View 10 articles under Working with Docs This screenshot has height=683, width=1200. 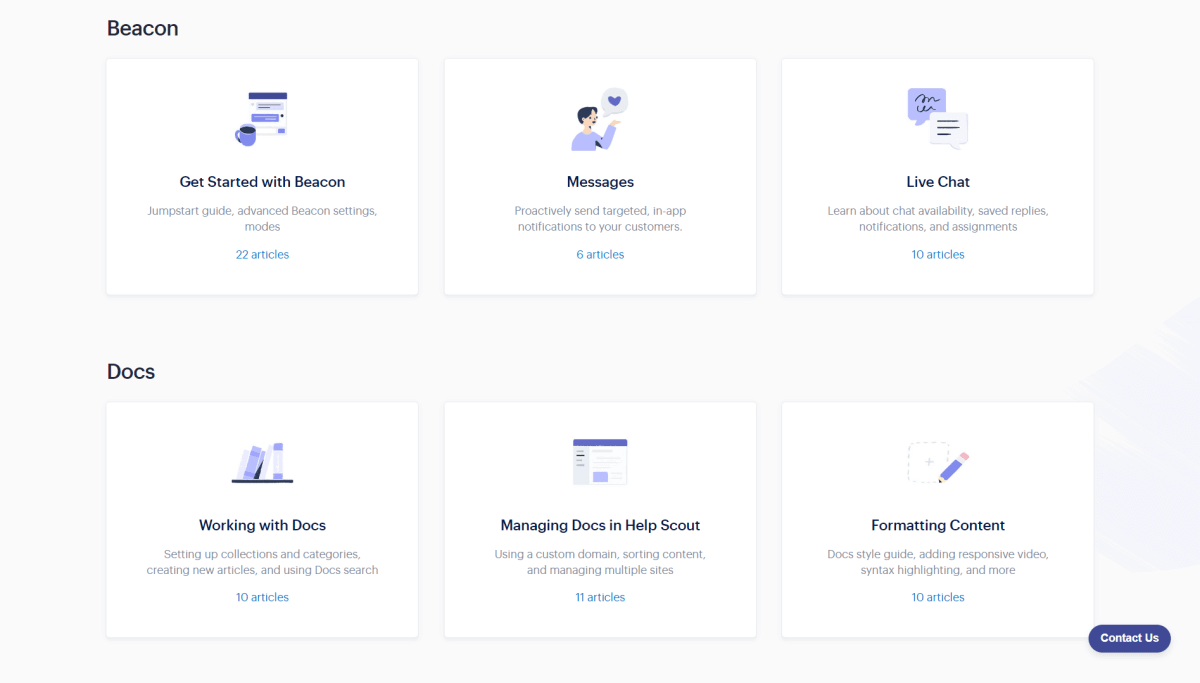262,598
